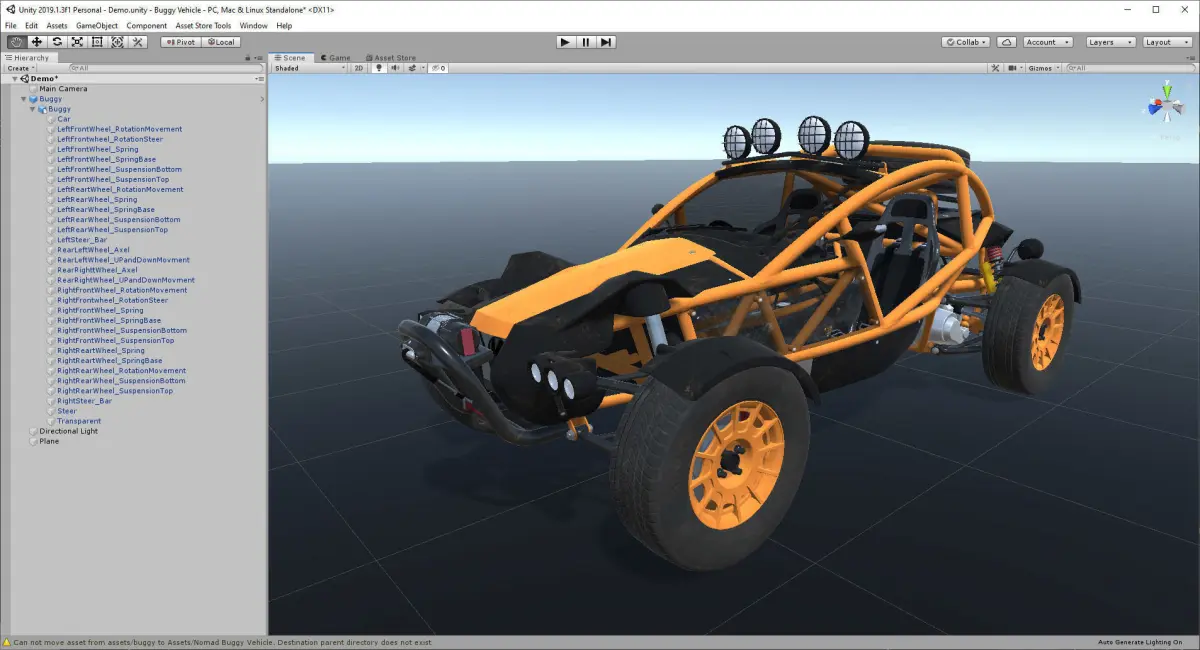Viewport: 1200px width, 650px height.
Task: Switch to the Game tab
Action: [x=335, y=58]
